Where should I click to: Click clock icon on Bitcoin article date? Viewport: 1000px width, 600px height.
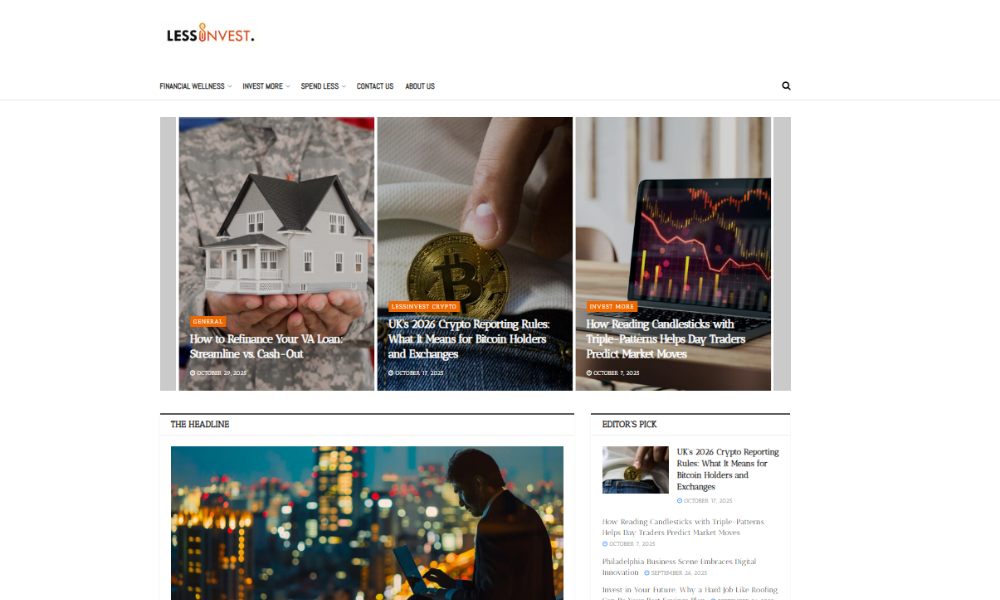(391, 373)
